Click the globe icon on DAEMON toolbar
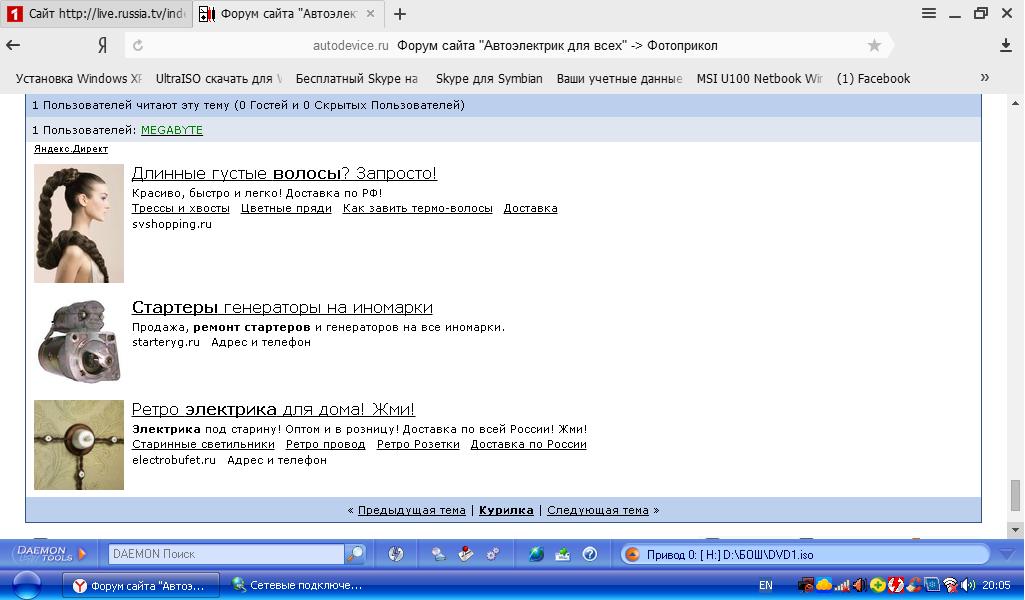1025x600 pixels. coord(536,554)
